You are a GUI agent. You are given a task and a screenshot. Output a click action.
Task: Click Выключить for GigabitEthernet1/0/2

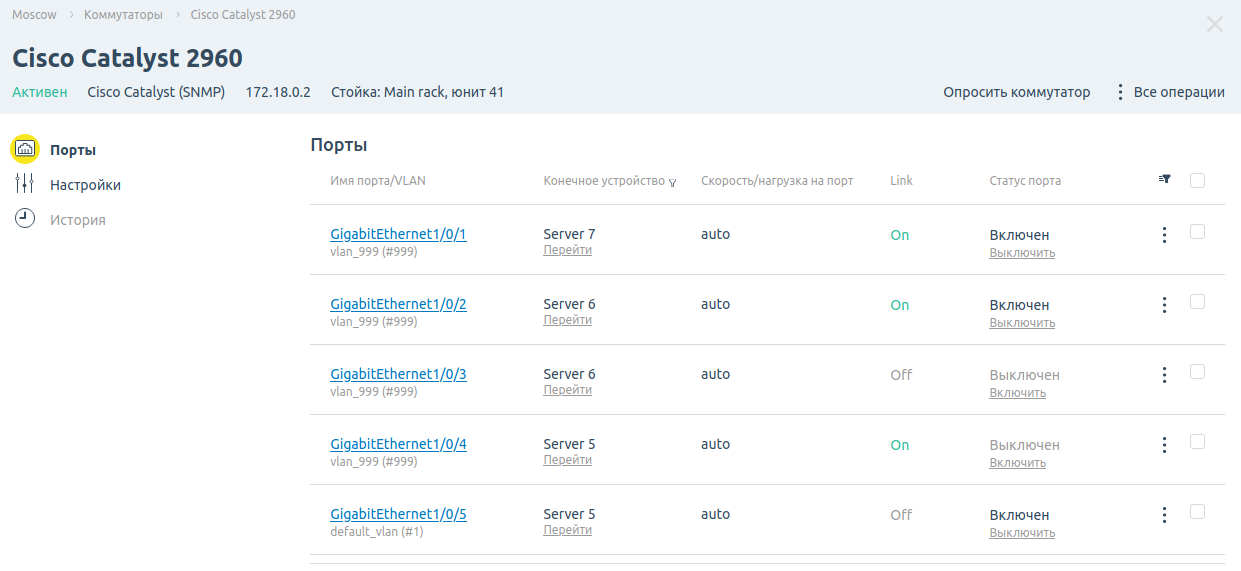(x=1022, y=323)
